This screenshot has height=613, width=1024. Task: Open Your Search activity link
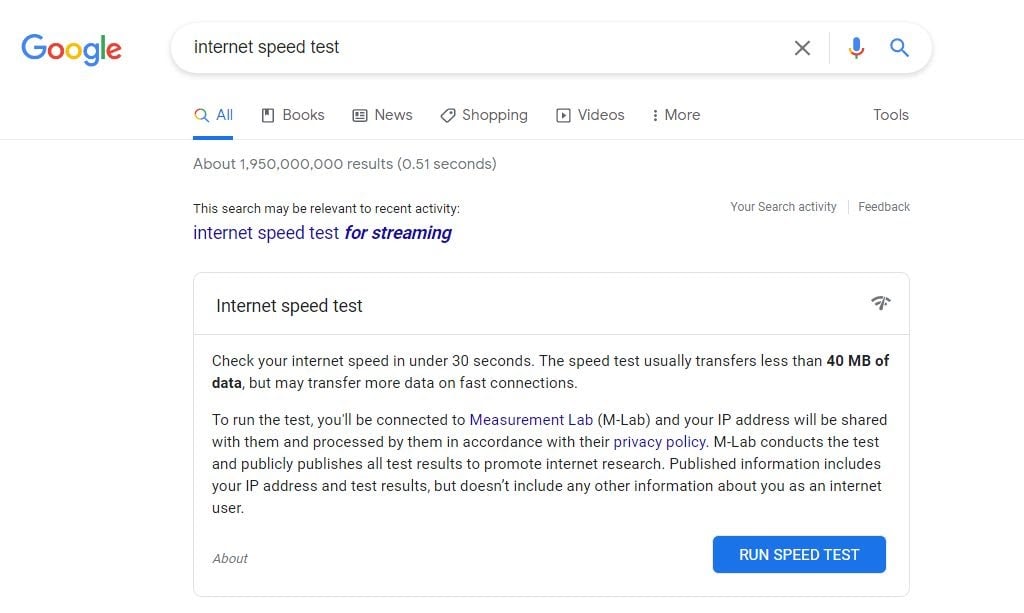(x=783, y=207)
